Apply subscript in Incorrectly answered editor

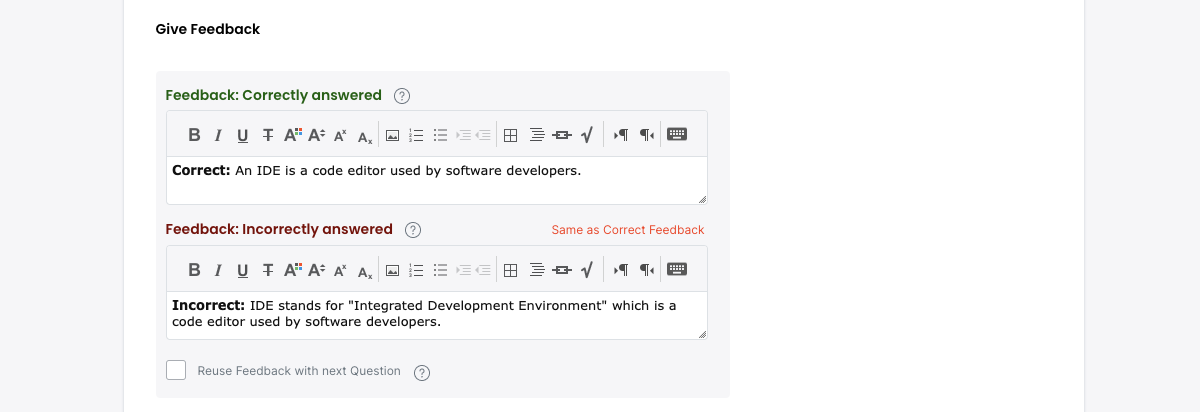click(365, 270)
